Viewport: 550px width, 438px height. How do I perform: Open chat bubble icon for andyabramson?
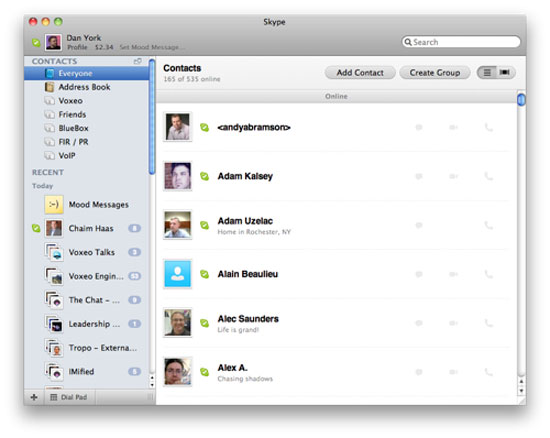pos(419,127)
